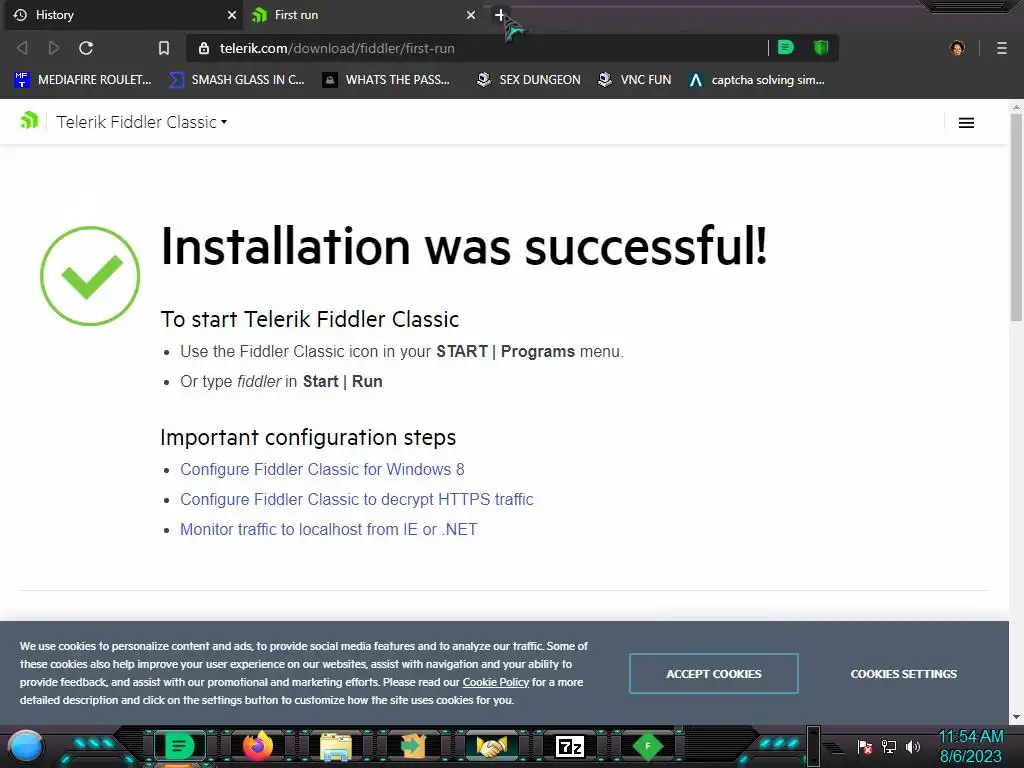The image size is (1024, 768).
Task: Open WHATS THE PASS... bookmark
Action: [387, 80]
